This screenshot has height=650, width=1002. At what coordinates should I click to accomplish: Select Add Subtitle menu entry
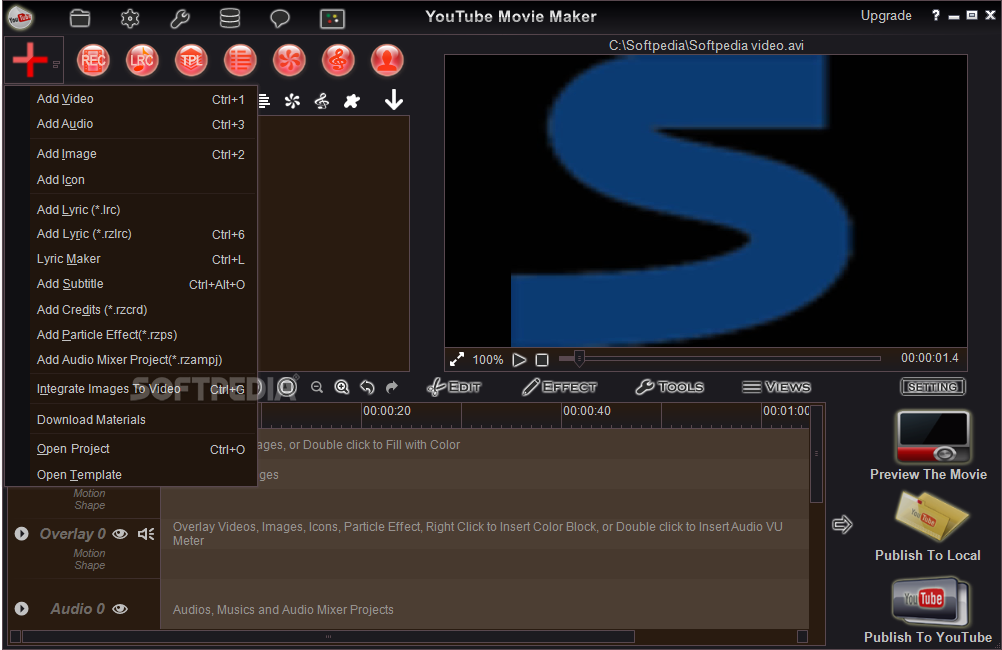coord(143,284)
